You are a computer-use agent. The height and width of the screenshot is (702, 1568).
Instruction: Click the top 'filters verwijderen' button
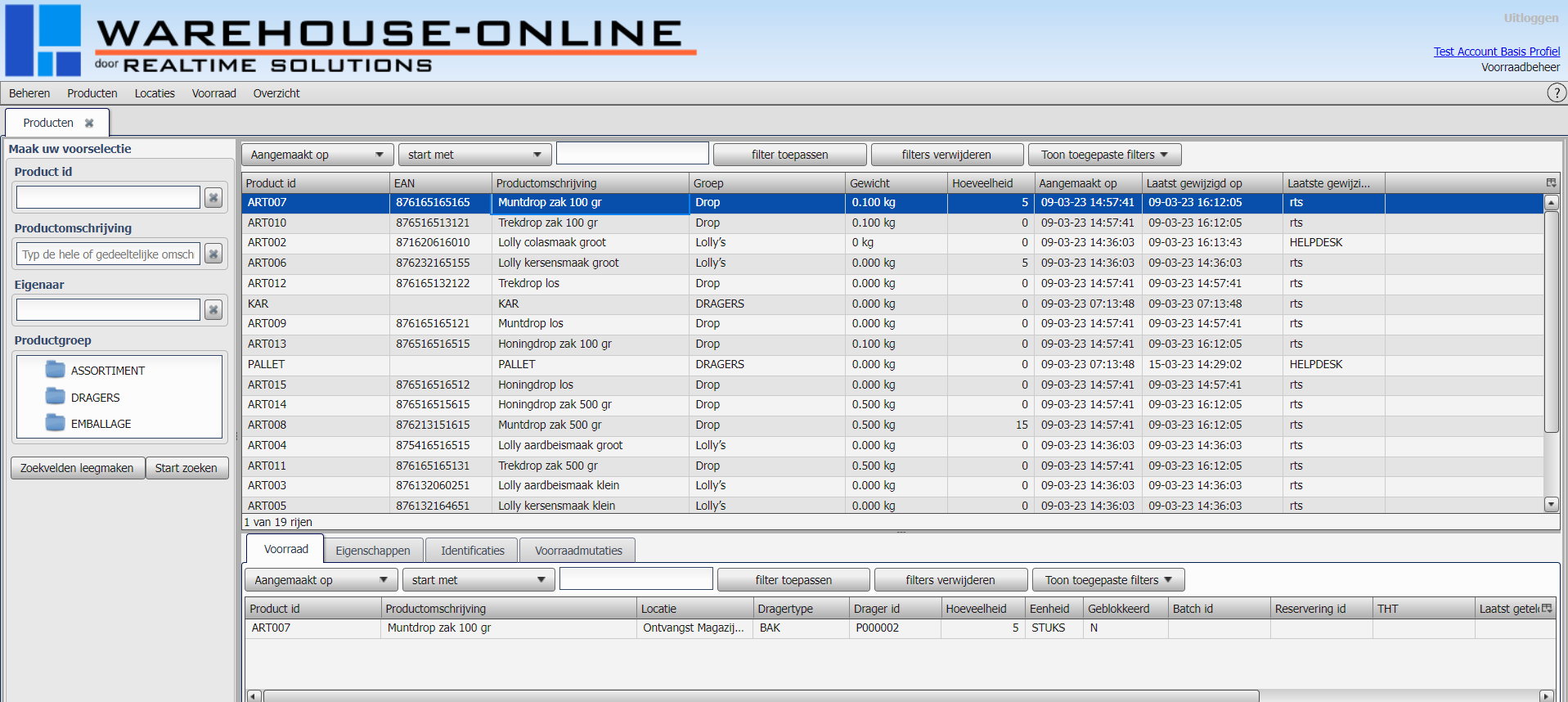click(946, 155)
